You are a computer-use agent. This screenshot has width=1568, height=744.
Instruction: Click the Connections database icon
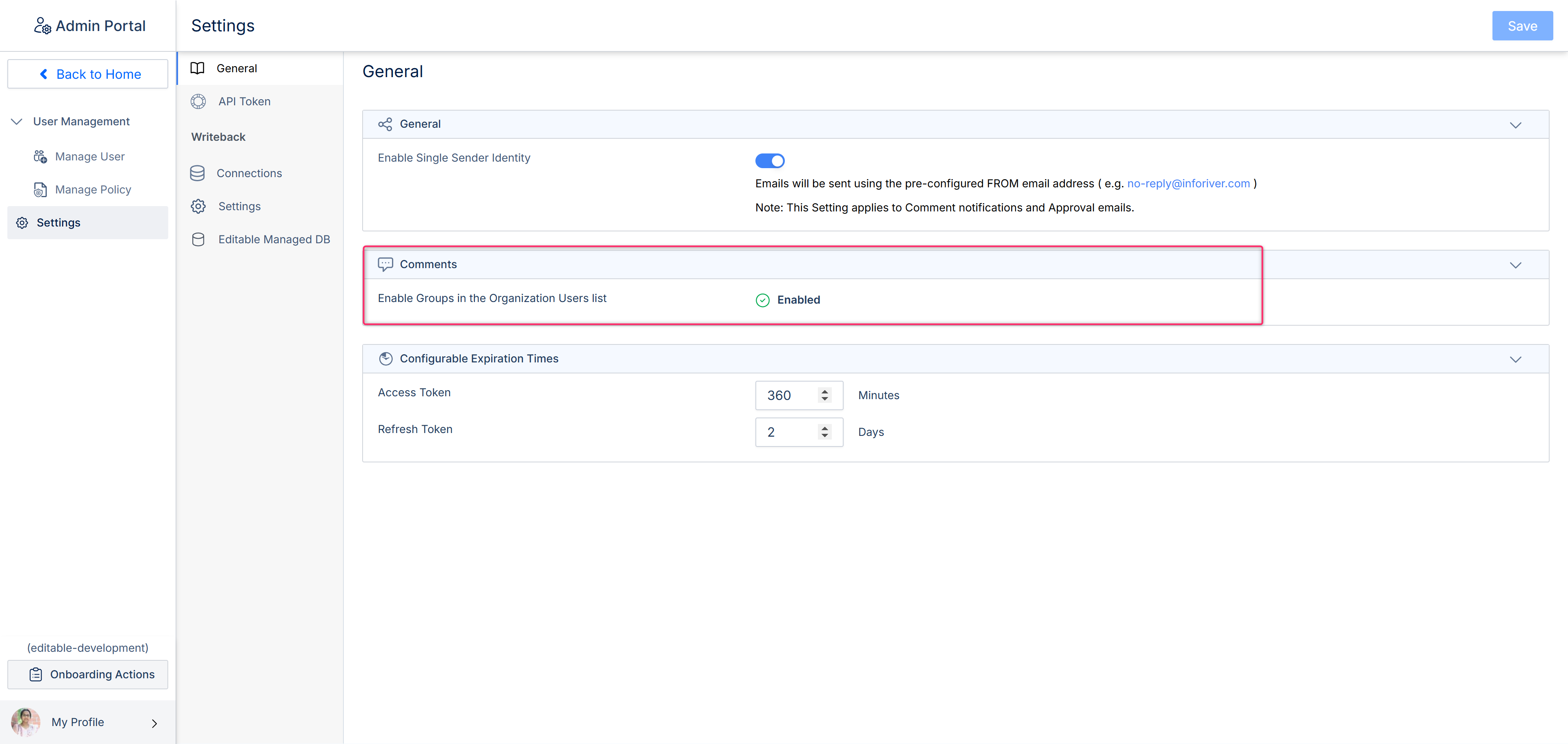197,173
